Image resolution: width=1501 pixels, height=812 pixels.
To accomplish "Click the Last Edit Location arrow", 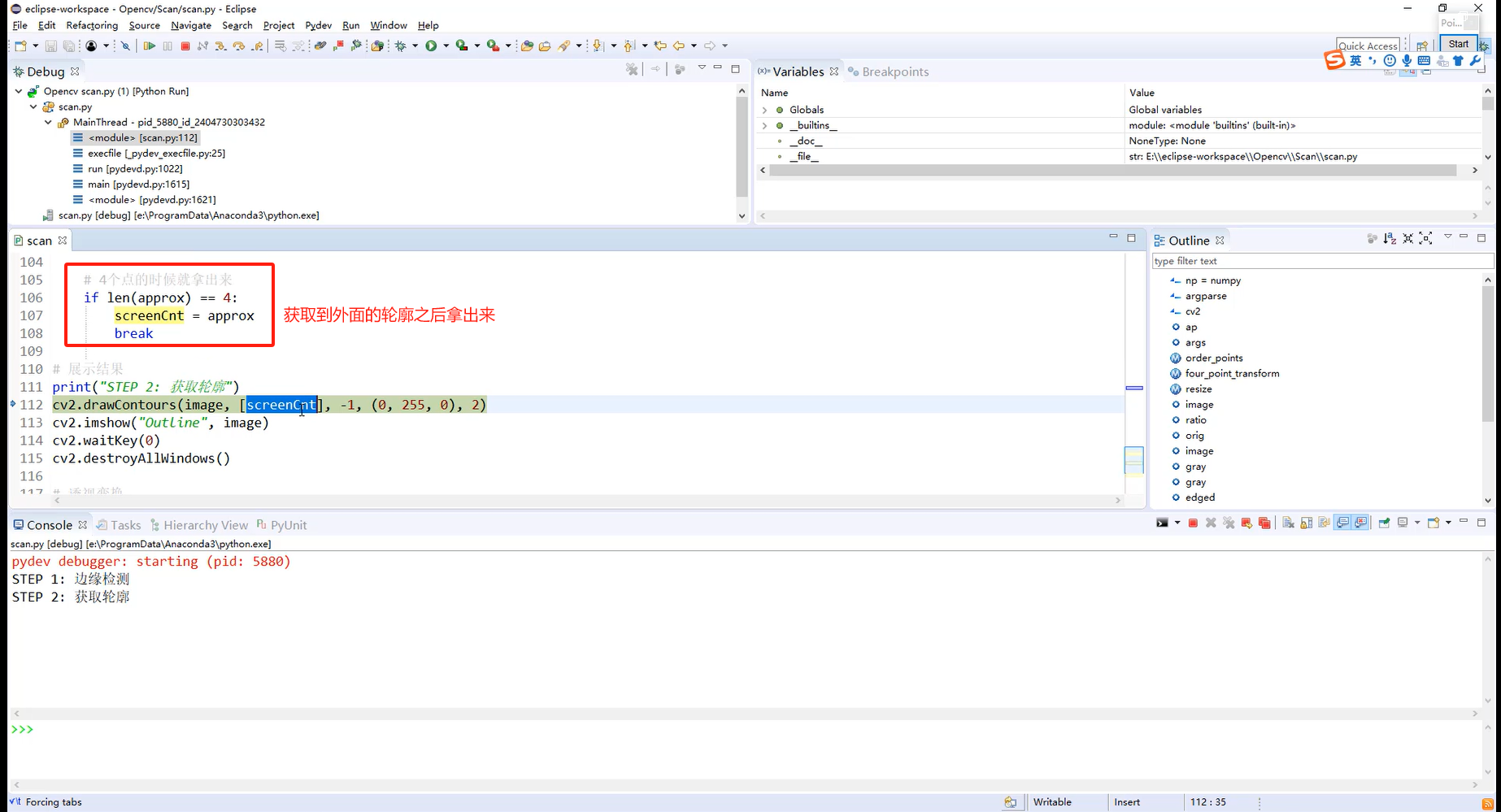I will (x=660, y=46).
